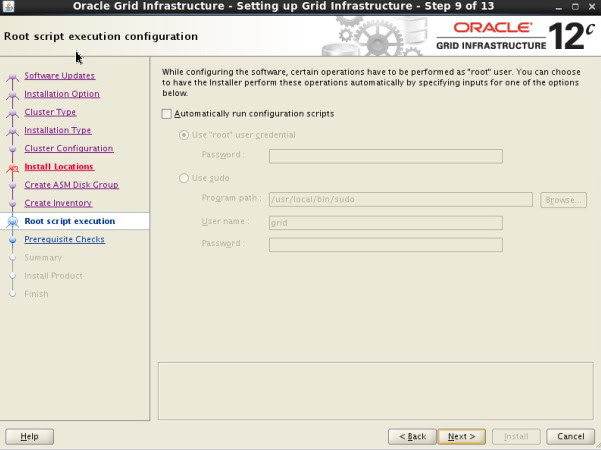This screenshot has width=601, height=450.
Task: Click the sudo Program path field
Action: click(x=401, y=199)
